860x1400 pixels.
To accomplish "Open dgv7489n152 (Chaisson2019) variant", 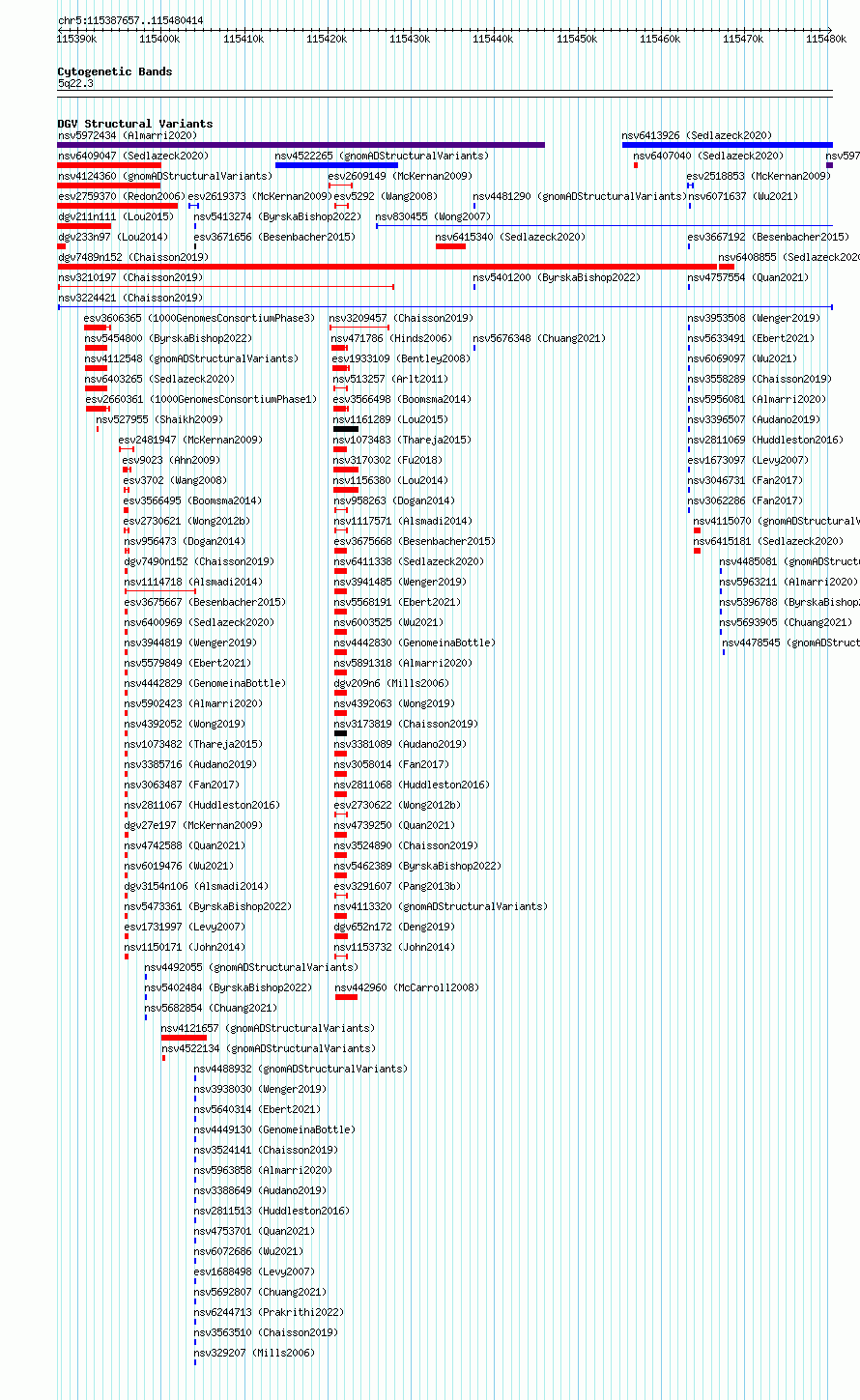I will coord(133,258).
